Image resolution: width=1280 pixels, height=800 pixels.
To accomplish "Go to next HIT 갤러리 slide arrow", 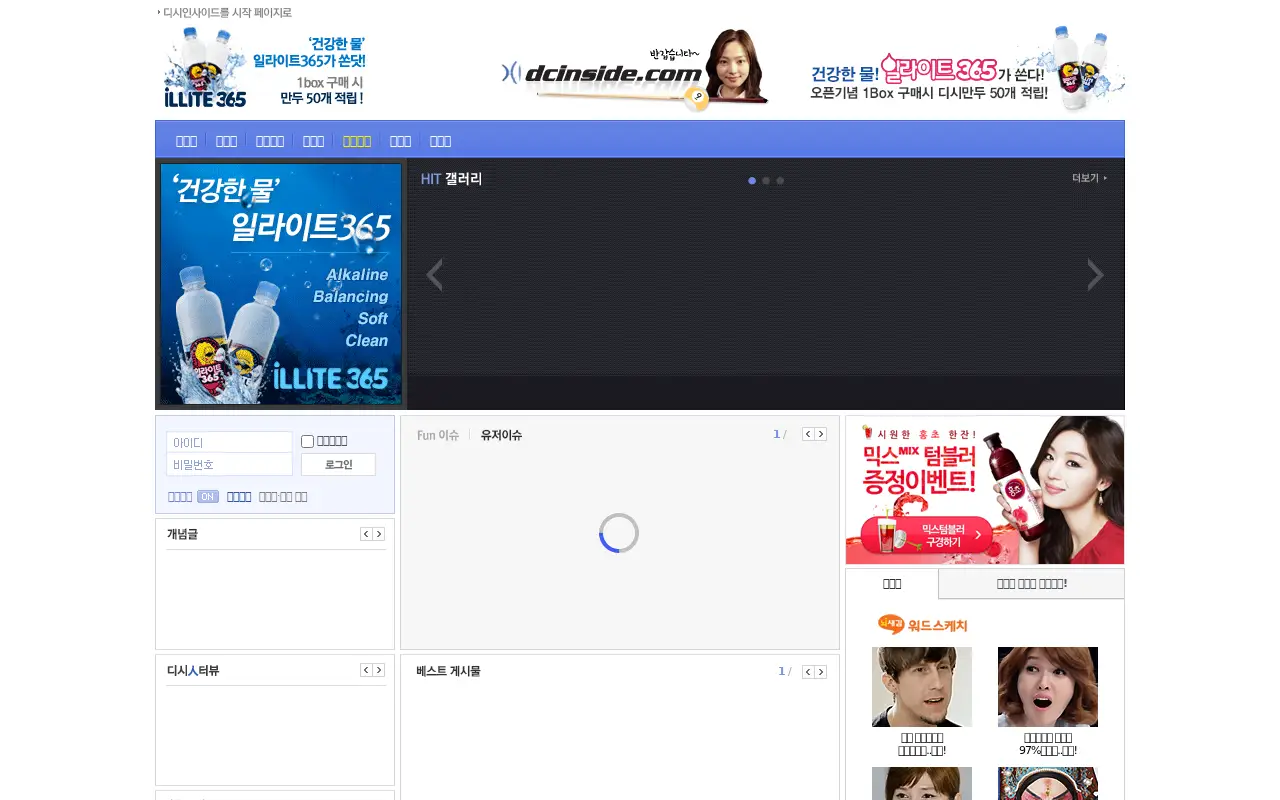I will point(1096,275).
